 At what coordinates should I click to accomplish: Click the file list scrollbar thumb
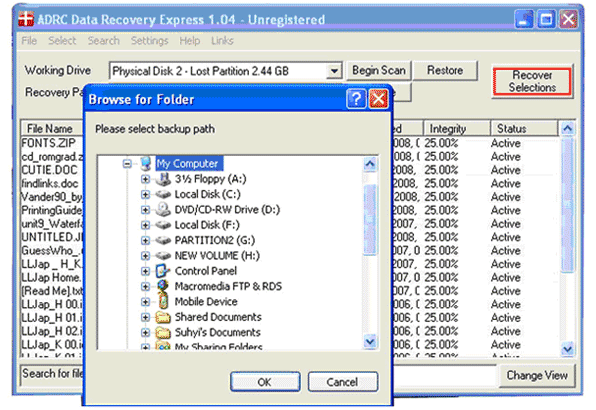coord(567,205)
